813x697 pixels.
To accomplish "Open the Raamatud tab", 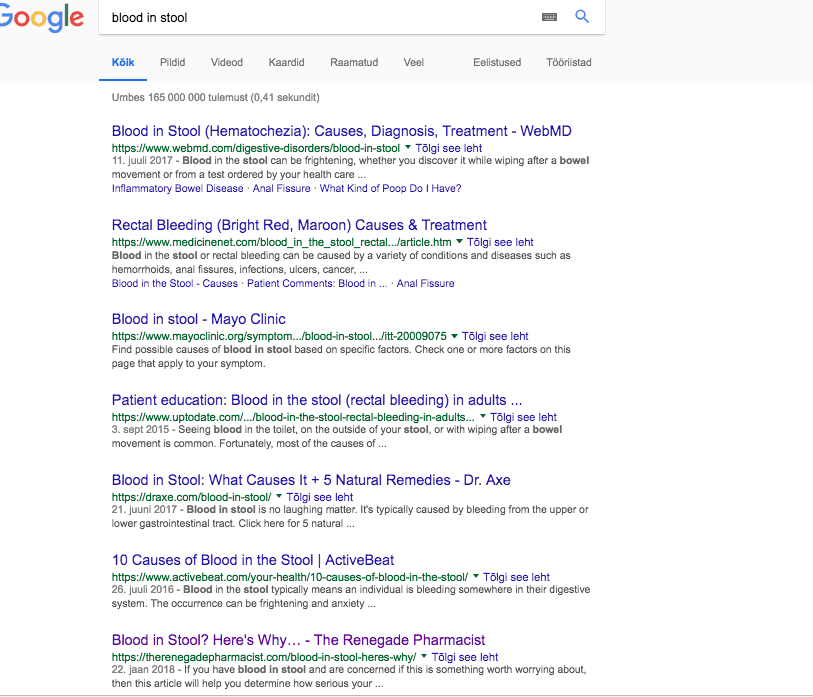I will 354,62.
